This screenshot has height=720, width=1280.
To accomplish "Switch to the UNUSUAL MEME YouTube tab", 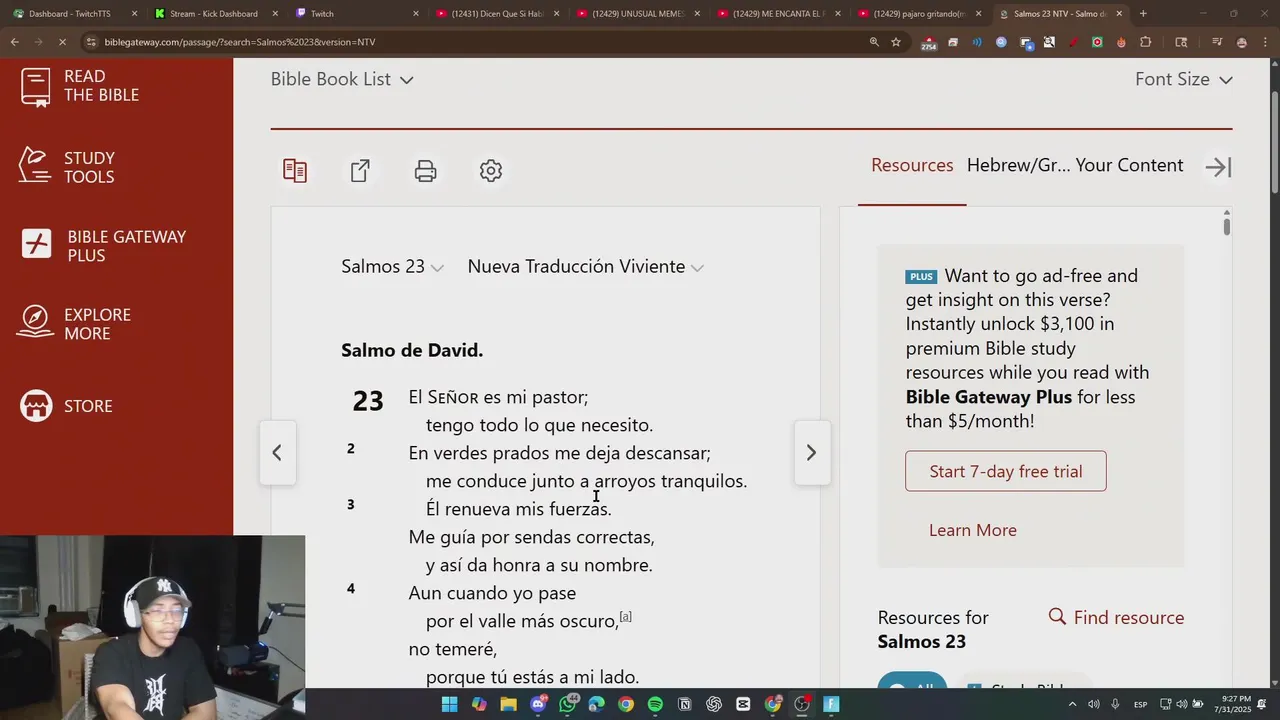I will pyautogui.click(x=637, y=14).
